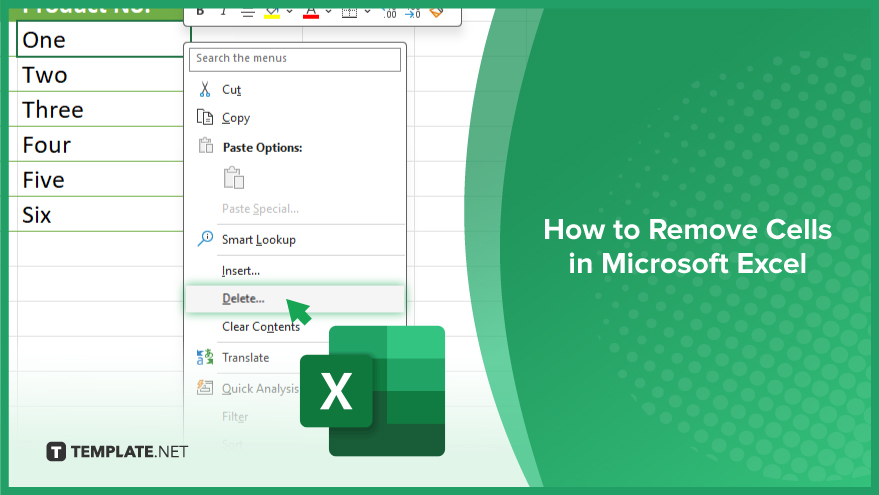879x495 pixels.
Task: Click the center align icon in mini toolbar
Action: click(x=247, y=12)
